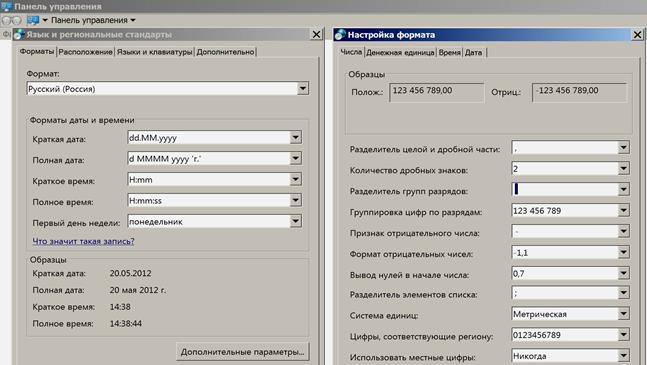
Task: Click the sample short date 20.05.2012
Action: pyautogui.click(x=130, y=273)
